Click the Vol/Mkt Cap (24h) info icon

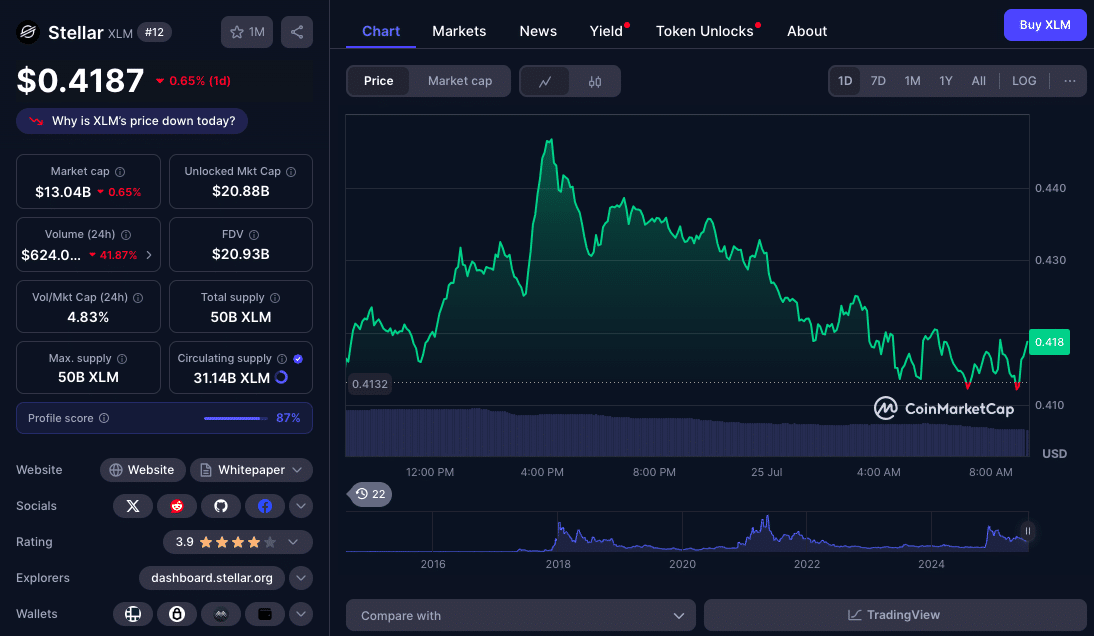click(138, 298)
